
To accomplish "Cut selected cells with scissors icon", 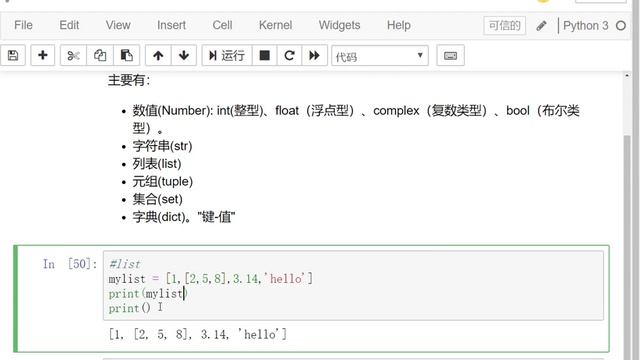I will (x=73, y=56).
